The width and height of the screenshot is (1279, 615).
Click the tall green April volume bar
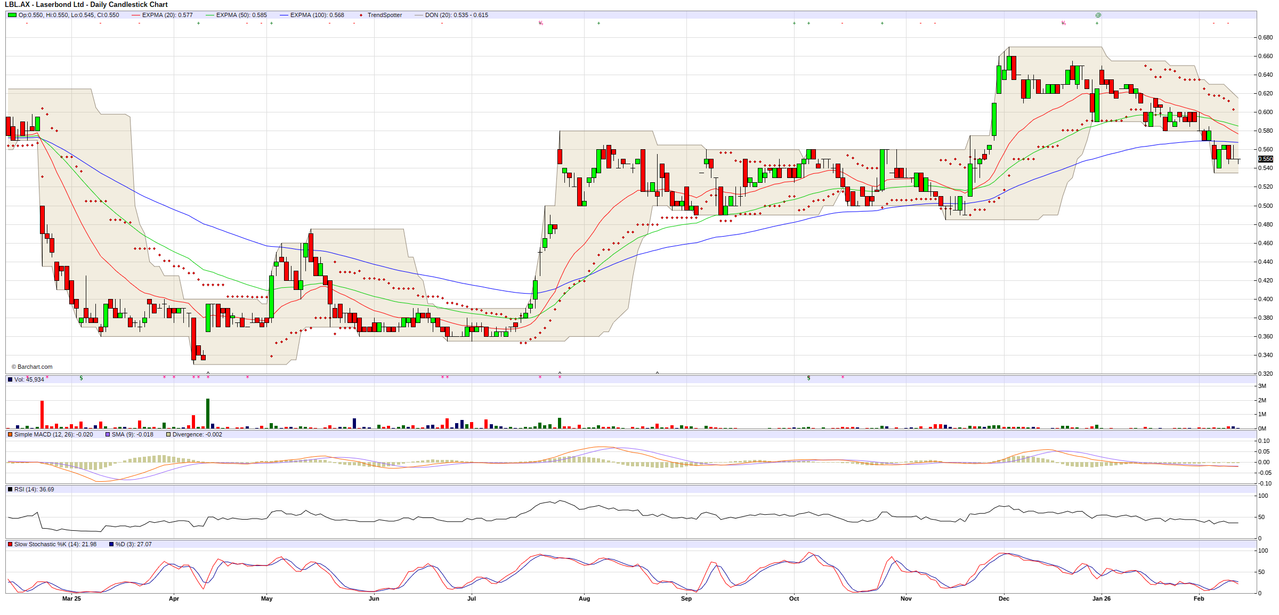(x=208, y=414)
